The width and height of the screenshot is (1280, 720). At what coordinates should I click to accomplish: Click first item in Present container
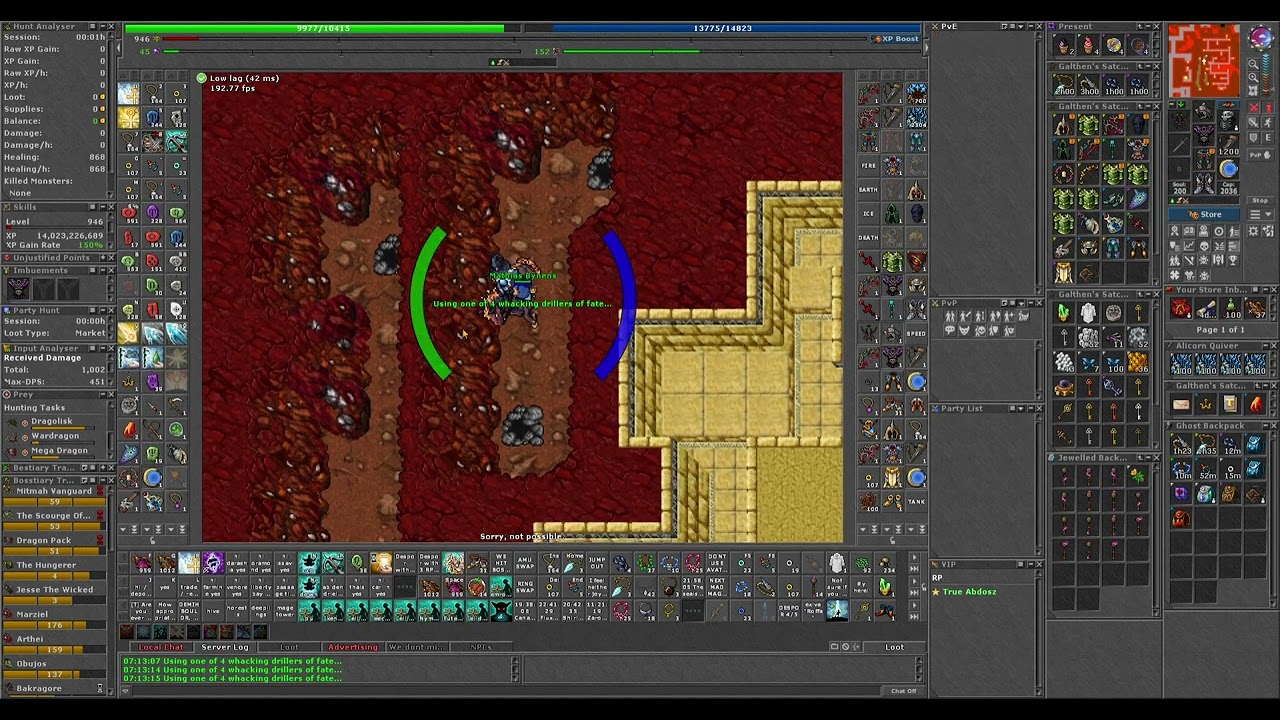(1064, 46)
